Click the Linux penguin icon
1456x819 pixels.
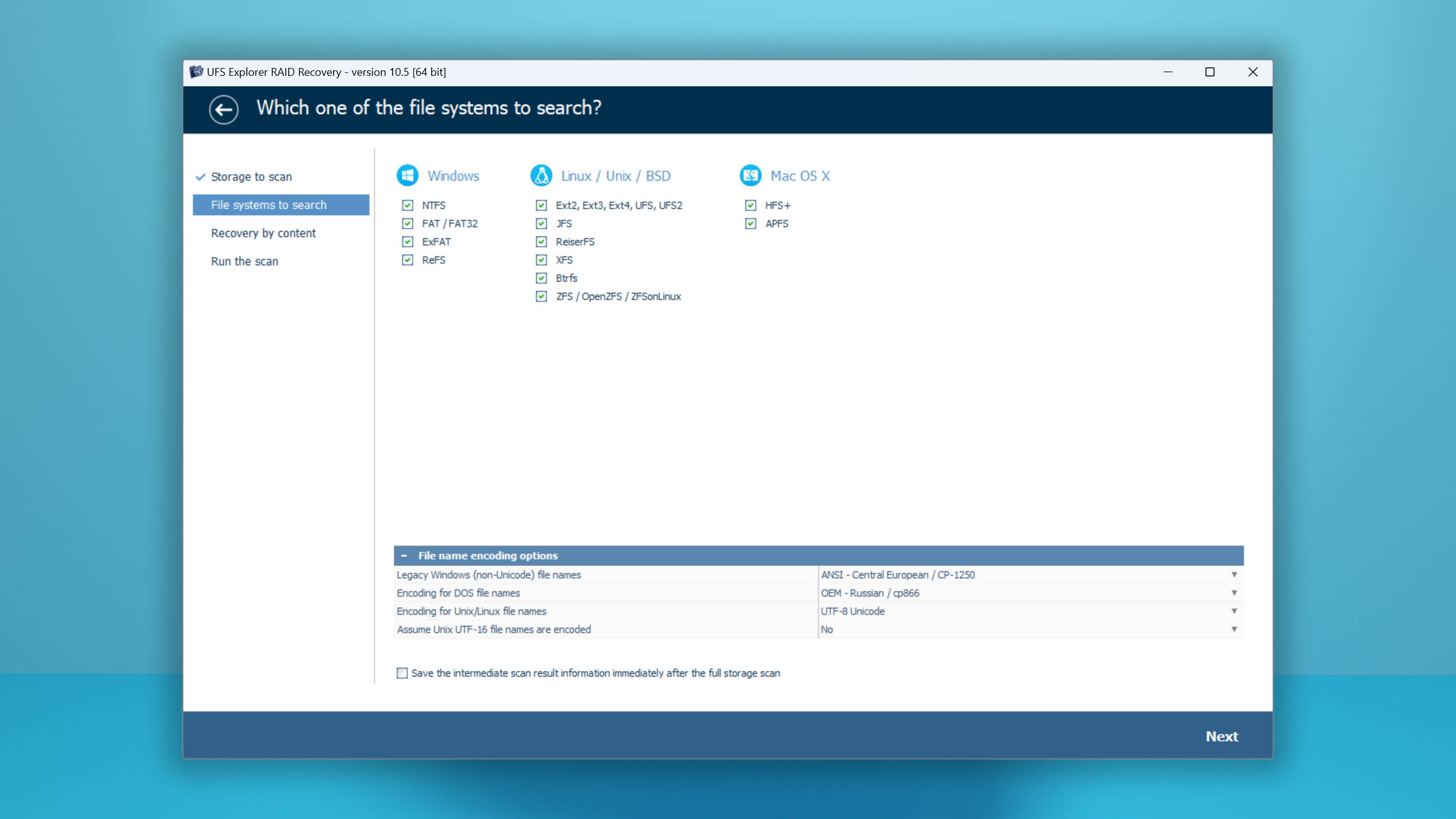click(x=541, y=175)
